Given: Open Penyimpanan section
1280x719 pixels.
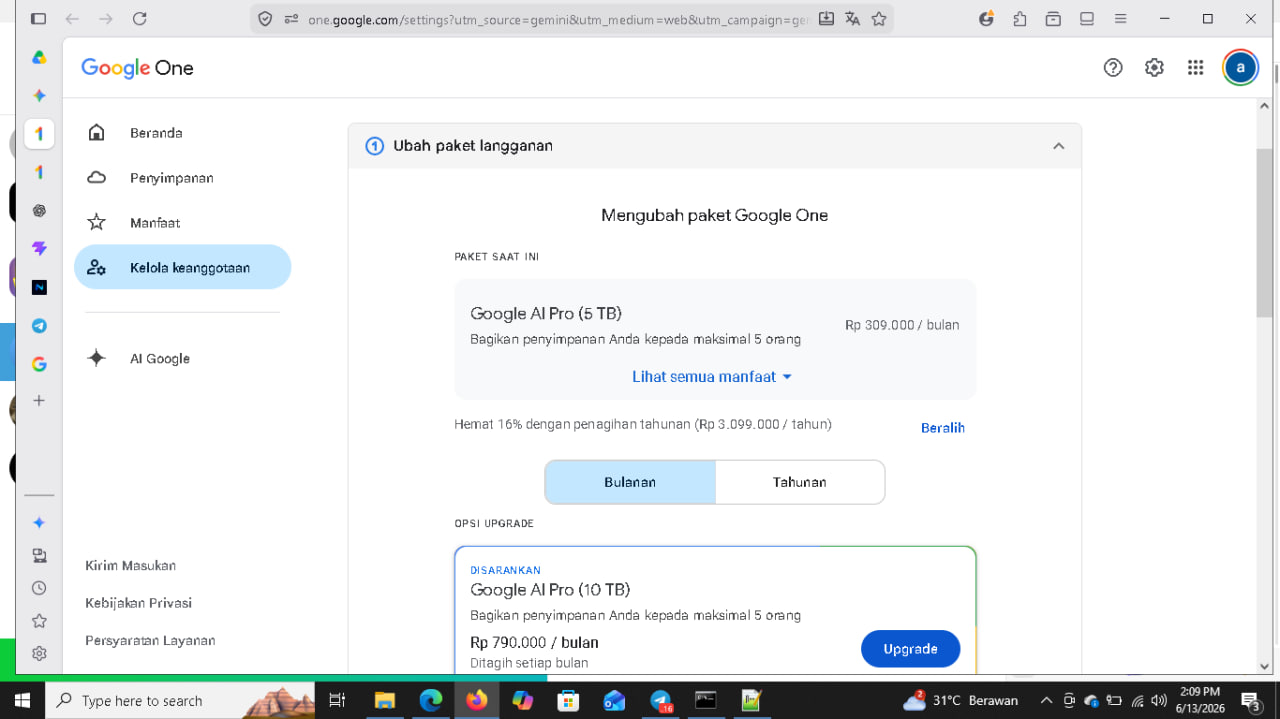Looking at the screenshot, I should click(x=171, y=178).
